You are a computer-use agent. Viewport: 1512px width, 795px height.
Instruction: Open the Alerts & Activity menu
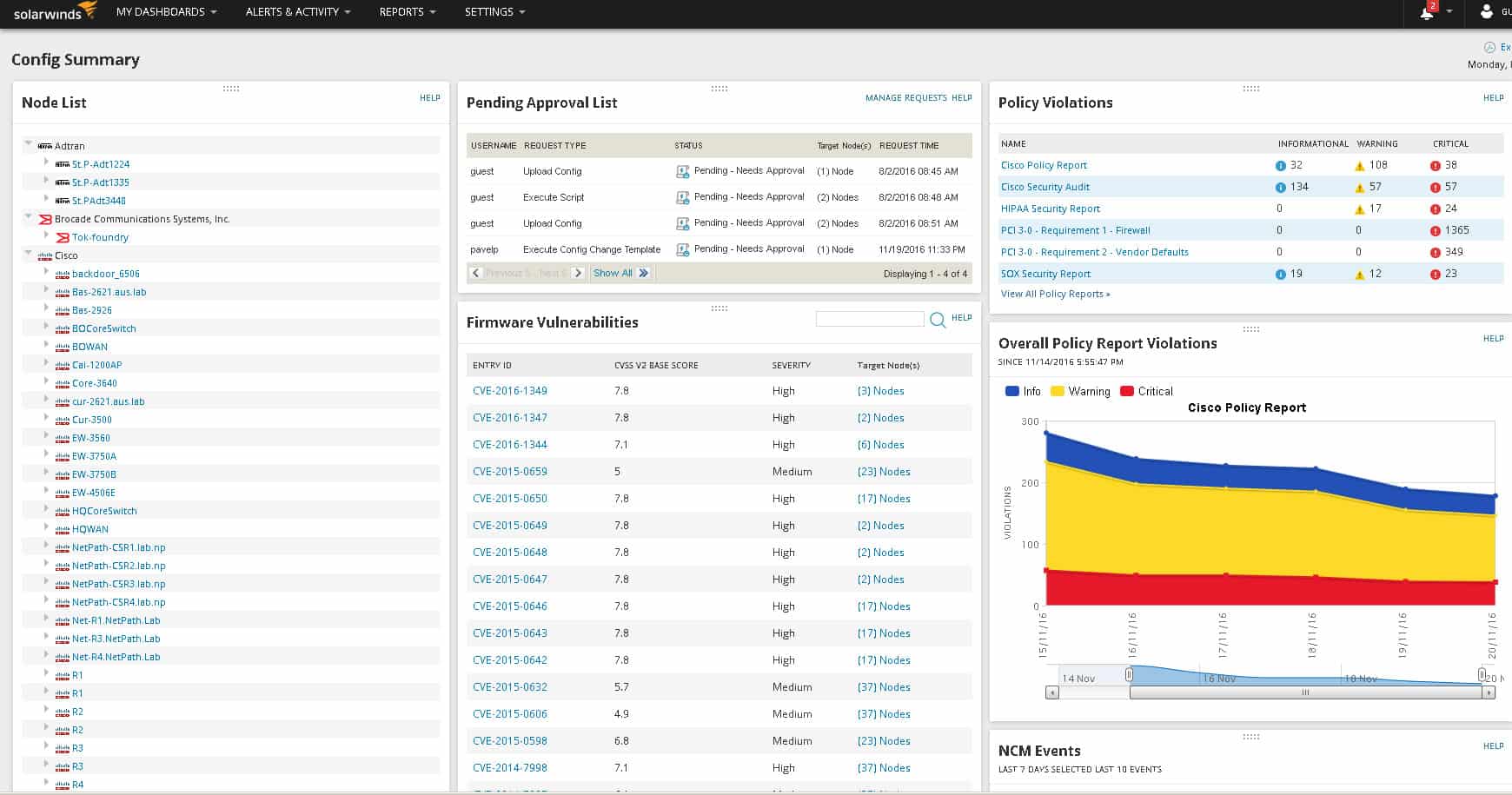(x=298, y=12)
